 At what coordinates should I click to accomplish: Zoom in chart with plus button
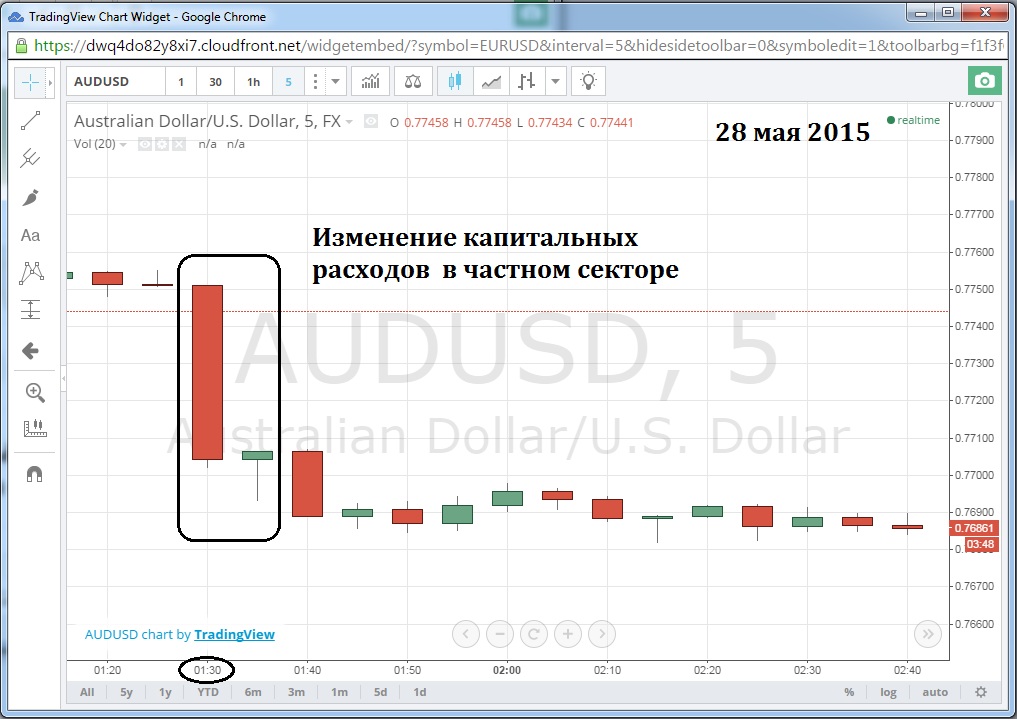coord(568,634)
